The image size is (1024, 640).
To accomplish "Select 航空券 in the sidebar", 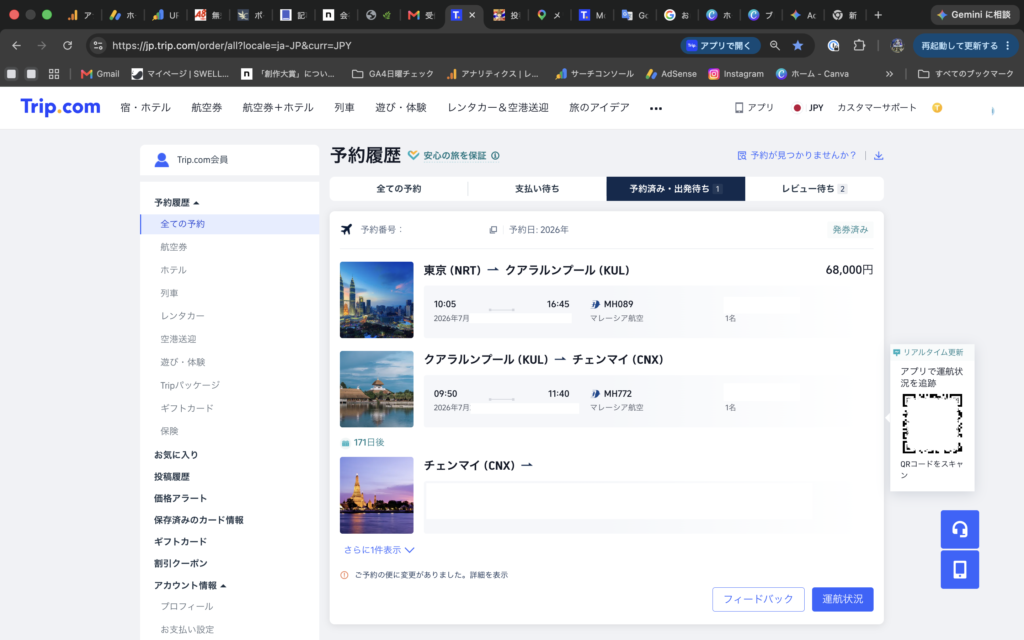I will [174, 247].
